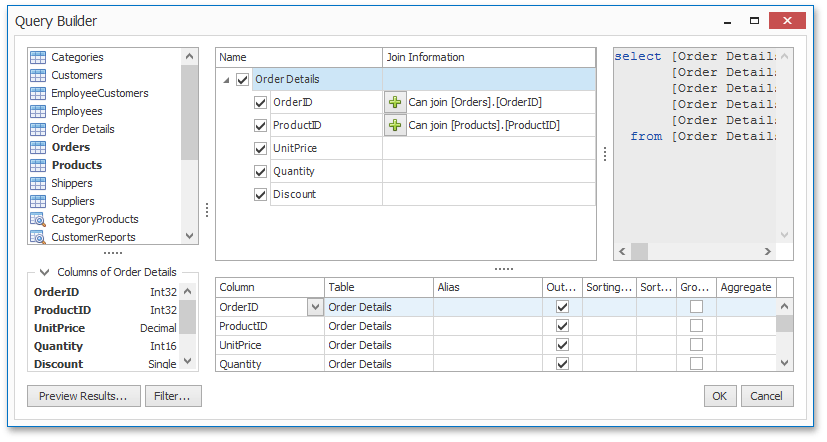827x442 pixels.
Task: Click the Order Details table icon in list
Action: [38, 129]
